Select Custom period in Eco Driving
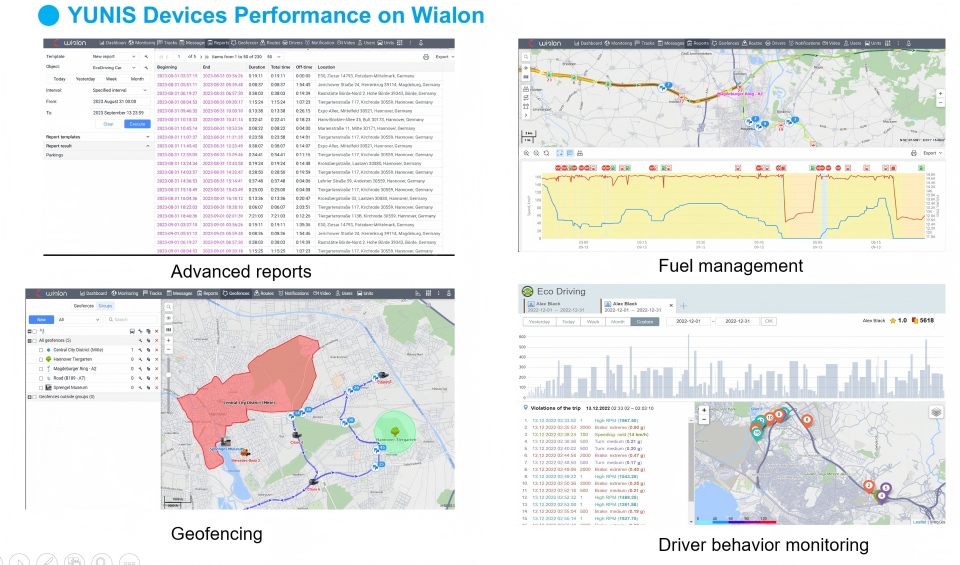960x565 pixels. point(645,321)
